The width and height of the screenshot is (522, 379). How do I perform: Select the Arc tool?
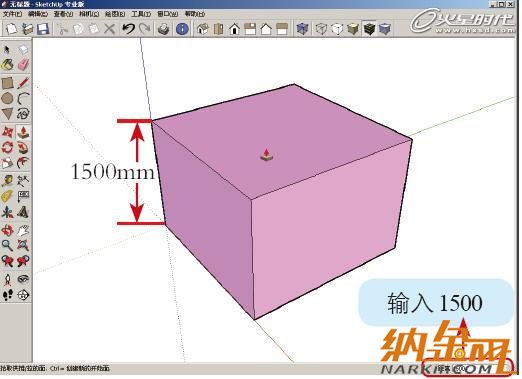(23, 99)
